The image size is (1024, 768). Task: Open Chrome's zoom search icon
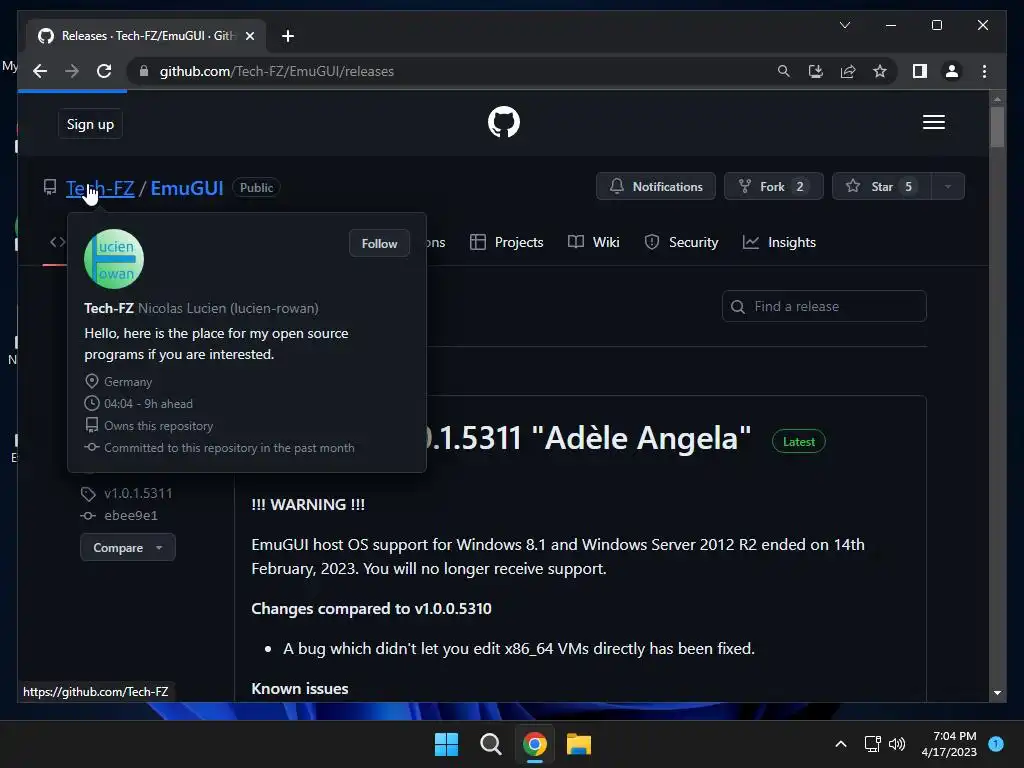point(784,71)
